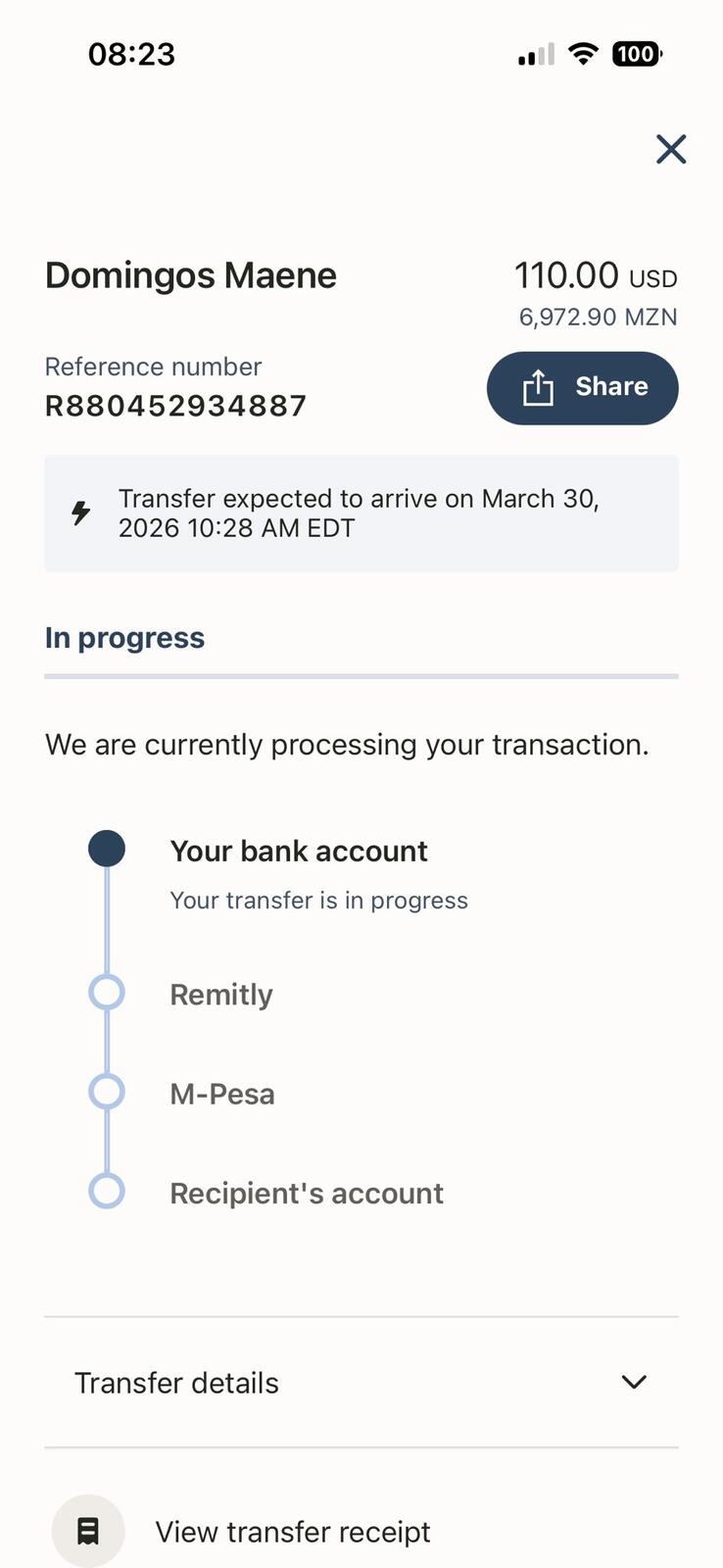The image size is (723, 1568).
Task: Expand the Transfer details section
Action: pyautogui.click(x=176, y=1383)
